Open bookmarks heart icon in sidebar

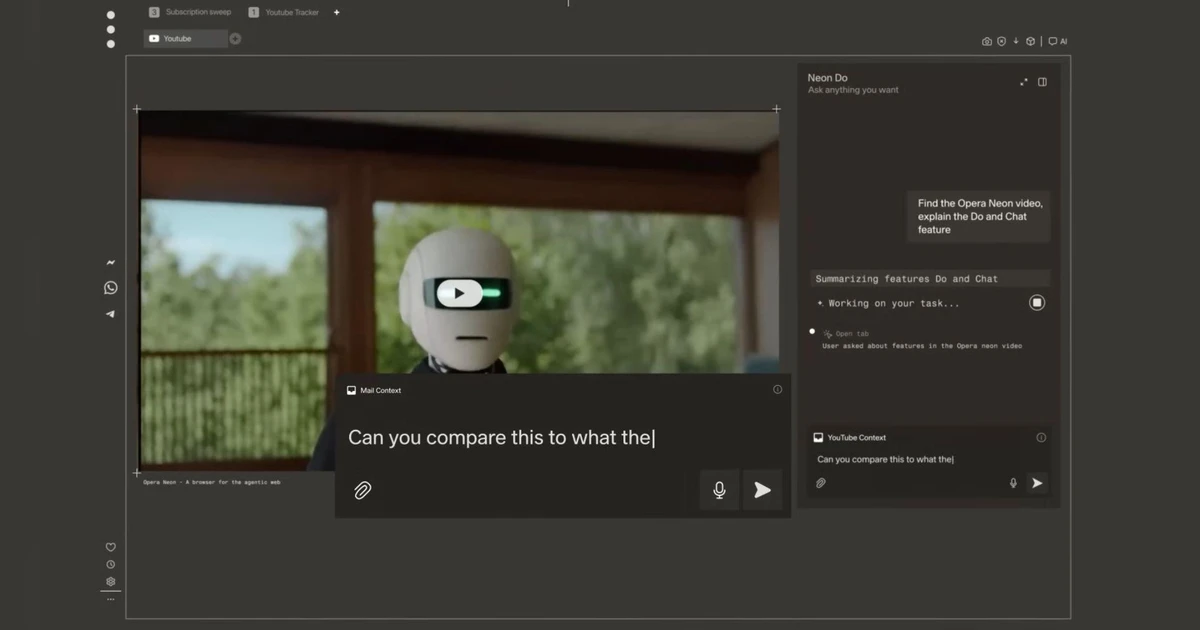coord(110,547)
